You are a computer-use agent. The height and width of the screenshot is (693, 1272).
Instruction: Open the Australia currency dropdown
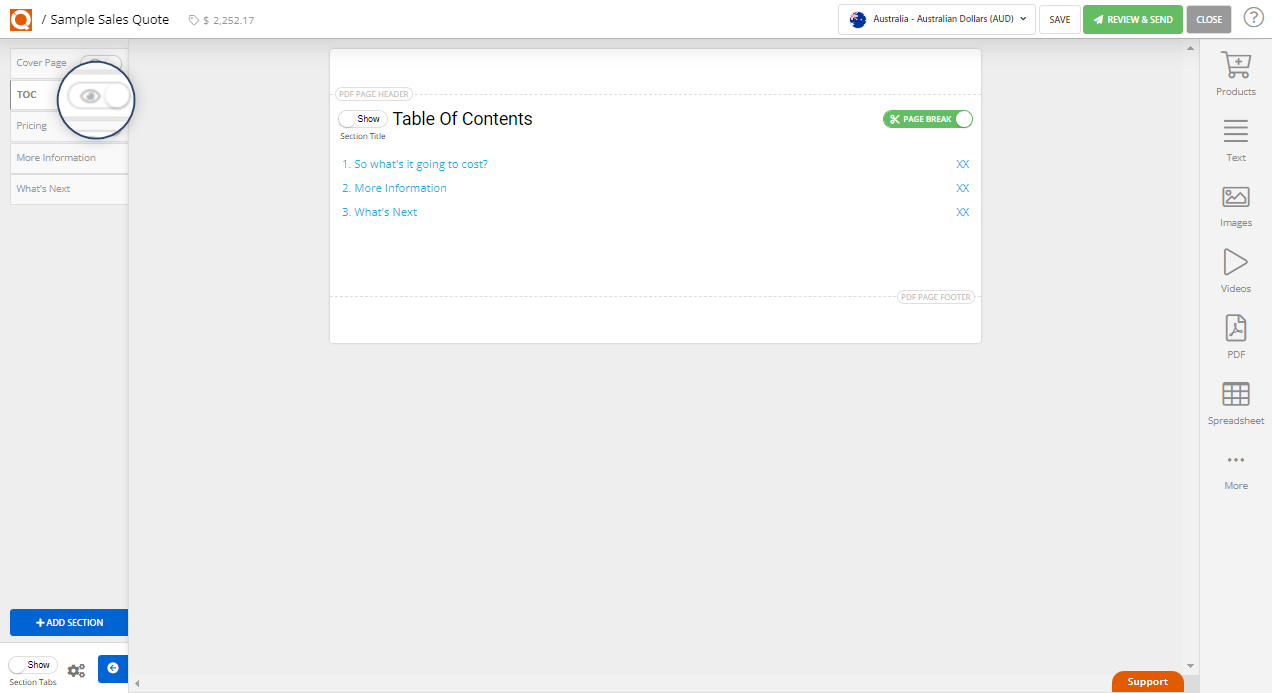(935, 18)
